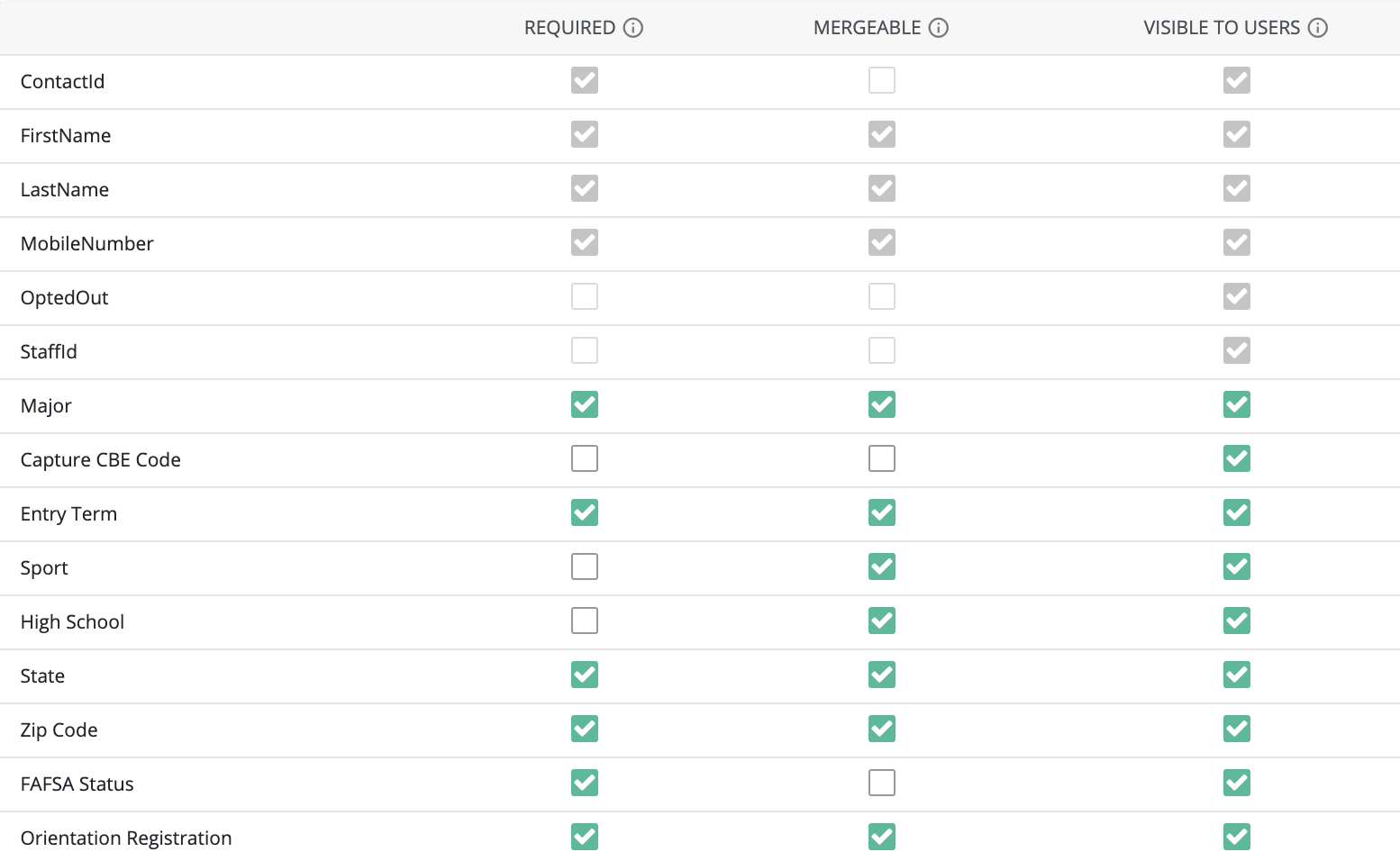
Task: Disable Mergeable for Sport field
Action: [x=882, y=566]
